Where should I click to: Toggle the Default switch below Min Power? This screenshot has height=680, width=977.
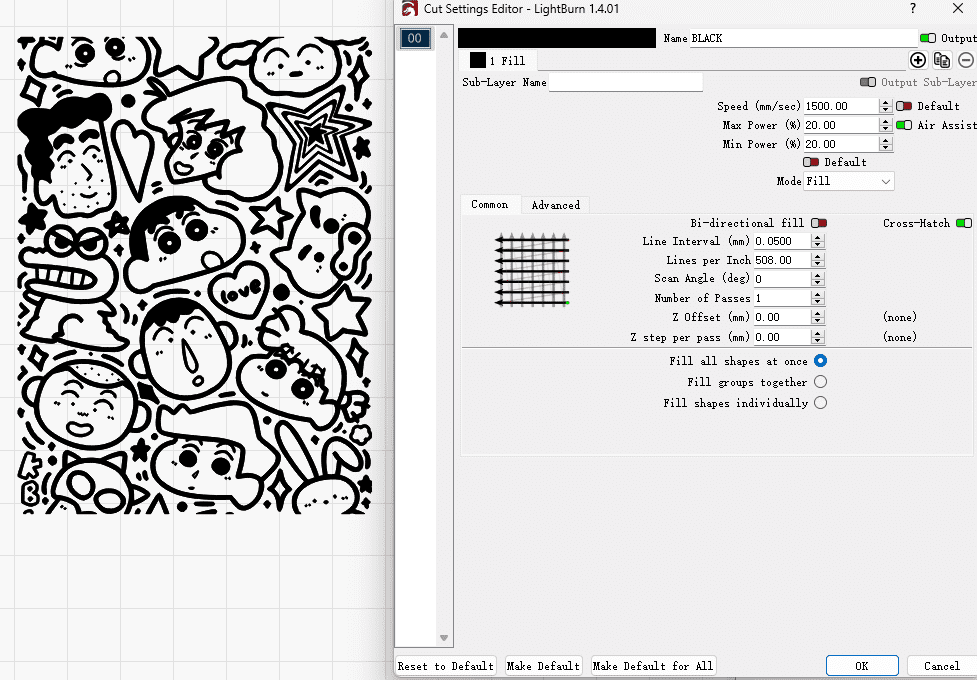point(811,162)
